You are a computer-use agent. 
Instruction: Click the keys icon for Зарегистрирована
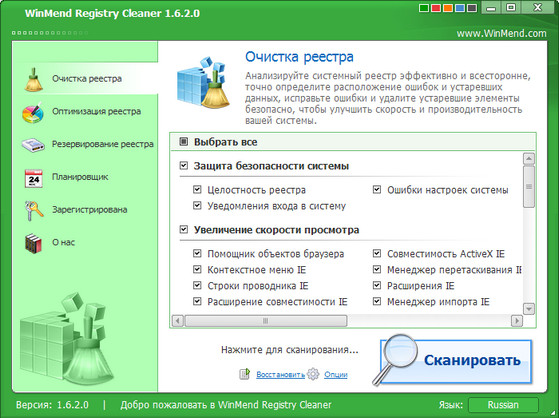click(x=34, y=210)
